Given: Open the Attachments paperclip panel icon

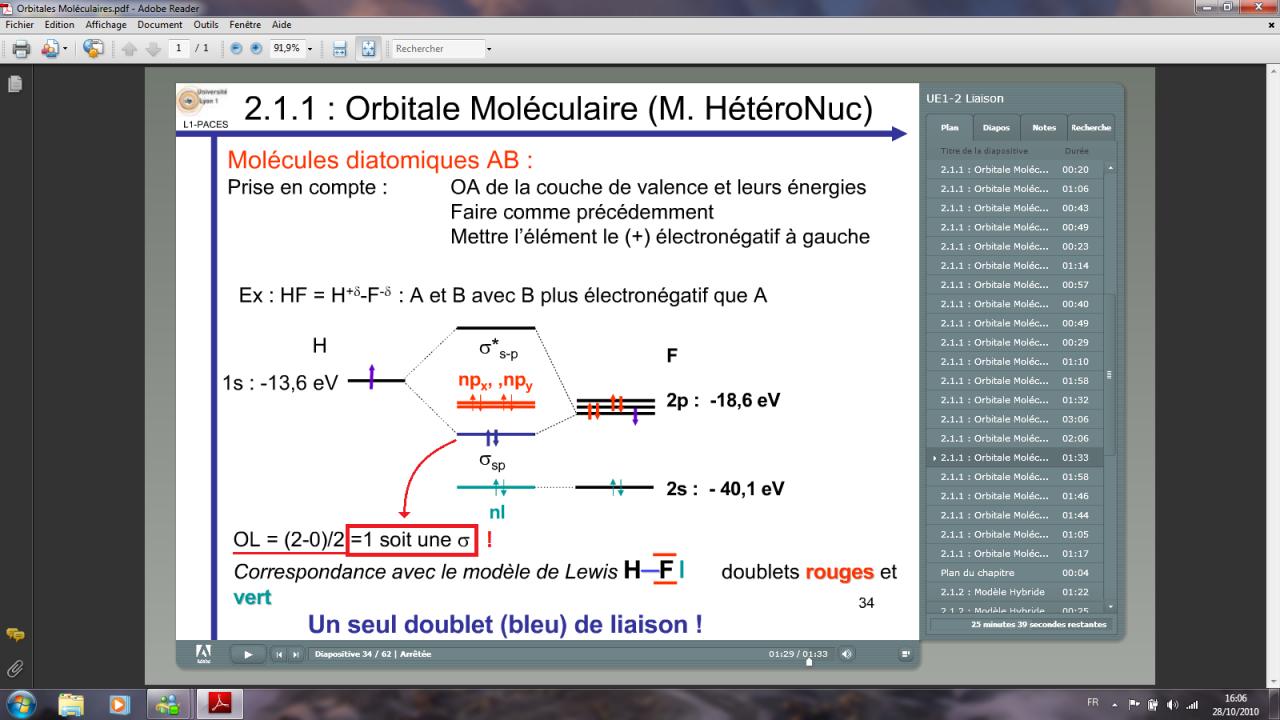Looking at the screenshot, I should click(15, 667).
